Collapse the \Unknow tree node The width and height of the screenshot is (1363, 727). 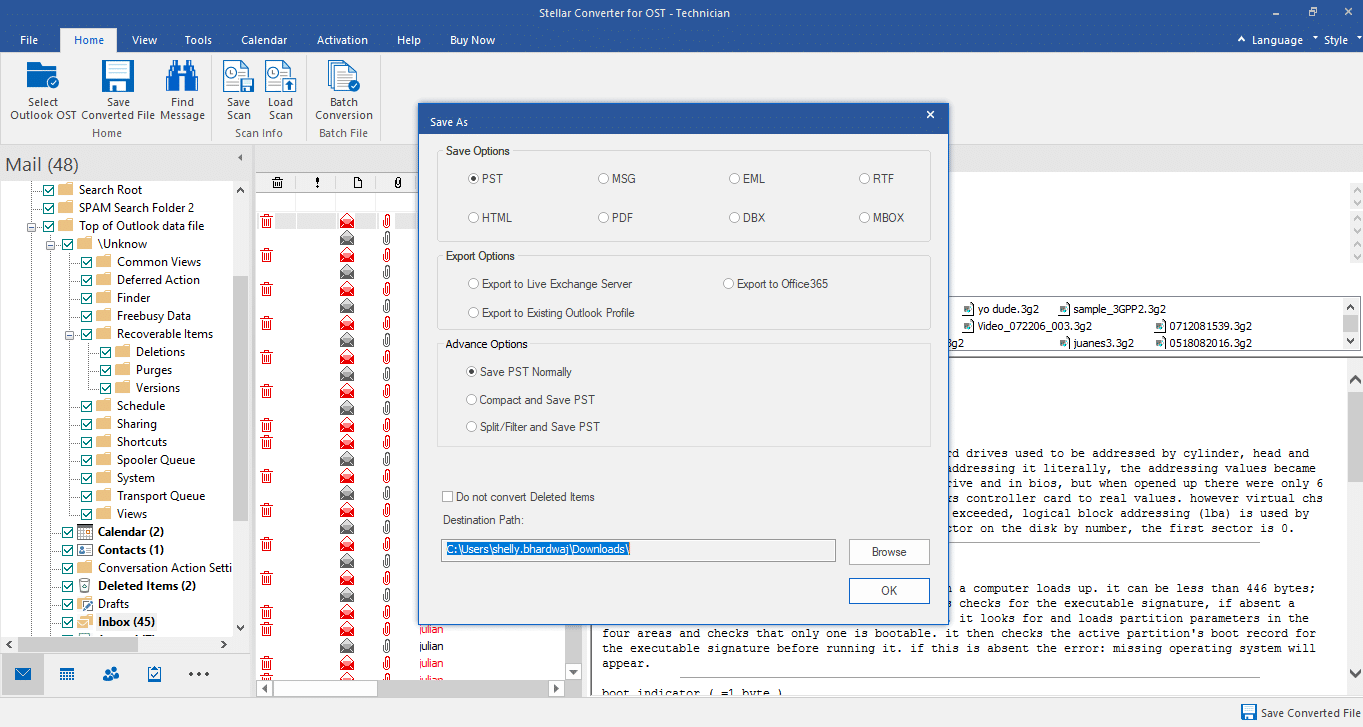pyautogui.click(x=50, y=244)
